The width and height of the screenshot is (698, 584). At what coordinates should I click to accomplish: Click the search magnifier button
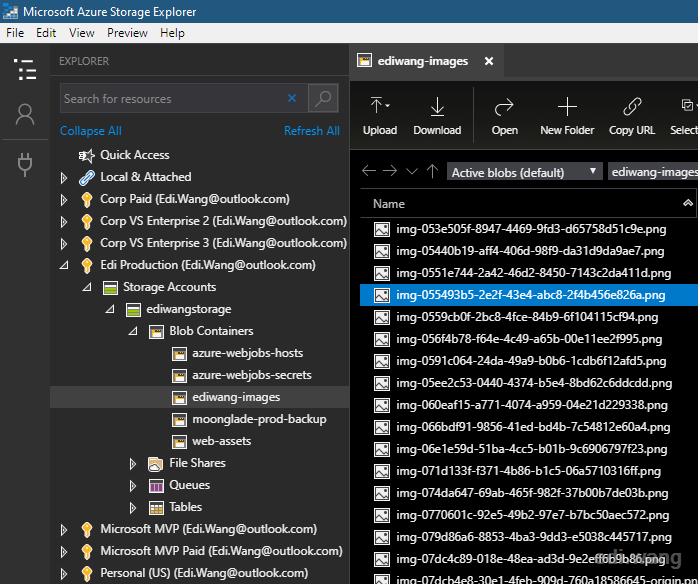pyautogui.click(x=323, y=98)
